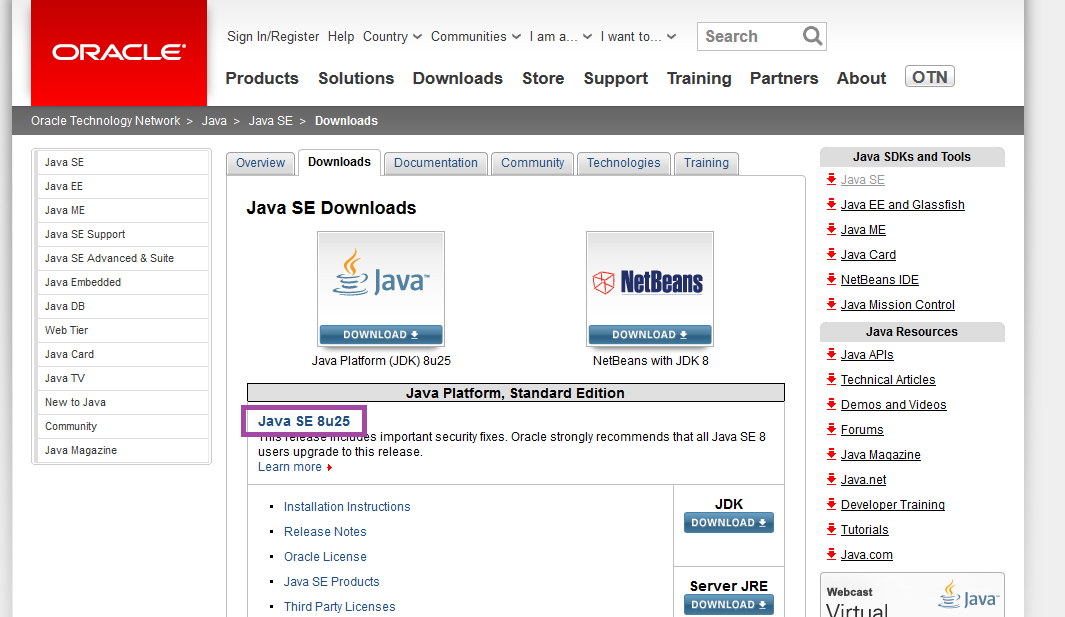
Task: Click the download icon beside Forums
Action: click(831, 429)
